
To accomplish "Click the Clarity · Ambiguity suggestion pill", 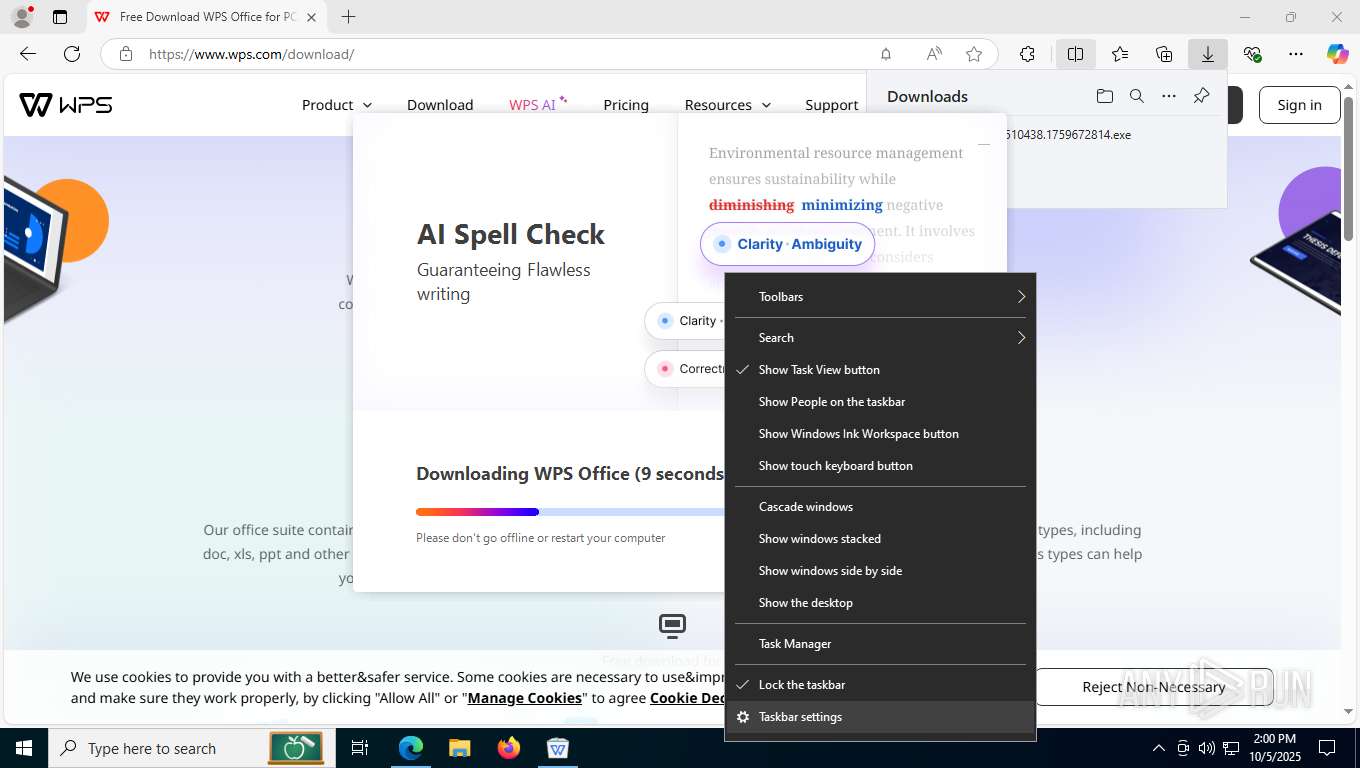I will click(x=788, y=244).
